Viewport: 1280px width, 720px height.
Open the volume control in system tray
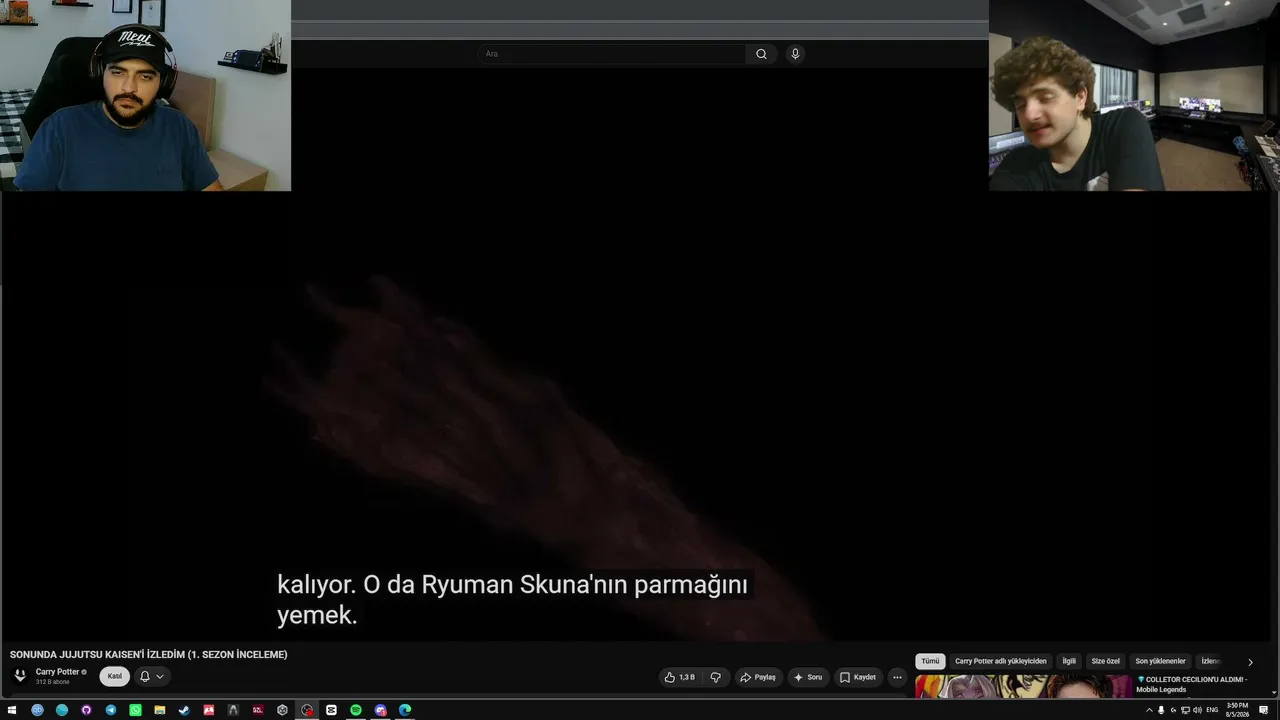coord(1197,710)
